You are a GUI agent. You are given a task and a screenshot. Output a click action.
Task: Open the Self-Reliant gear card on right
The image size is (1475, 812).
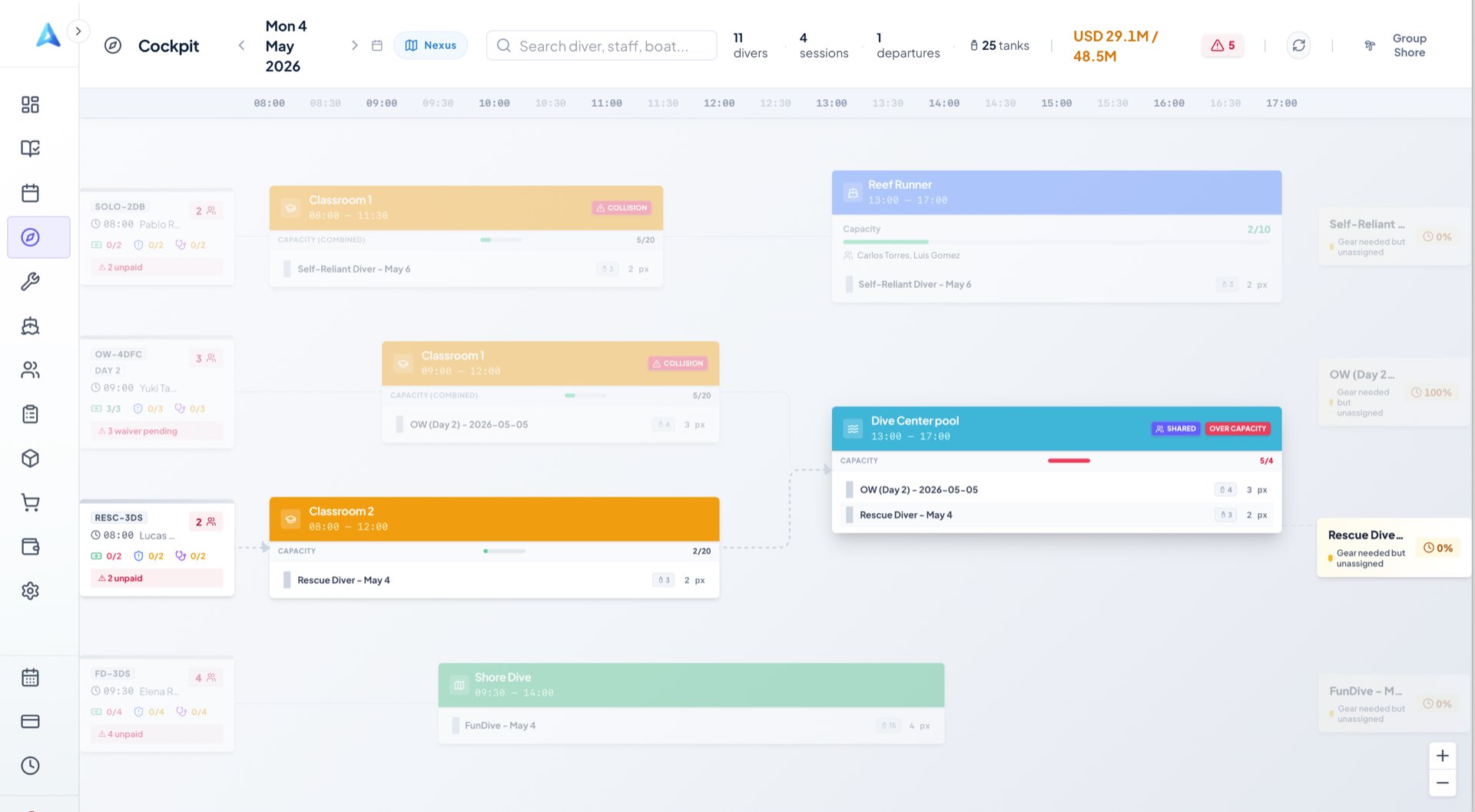[1394, 236]
